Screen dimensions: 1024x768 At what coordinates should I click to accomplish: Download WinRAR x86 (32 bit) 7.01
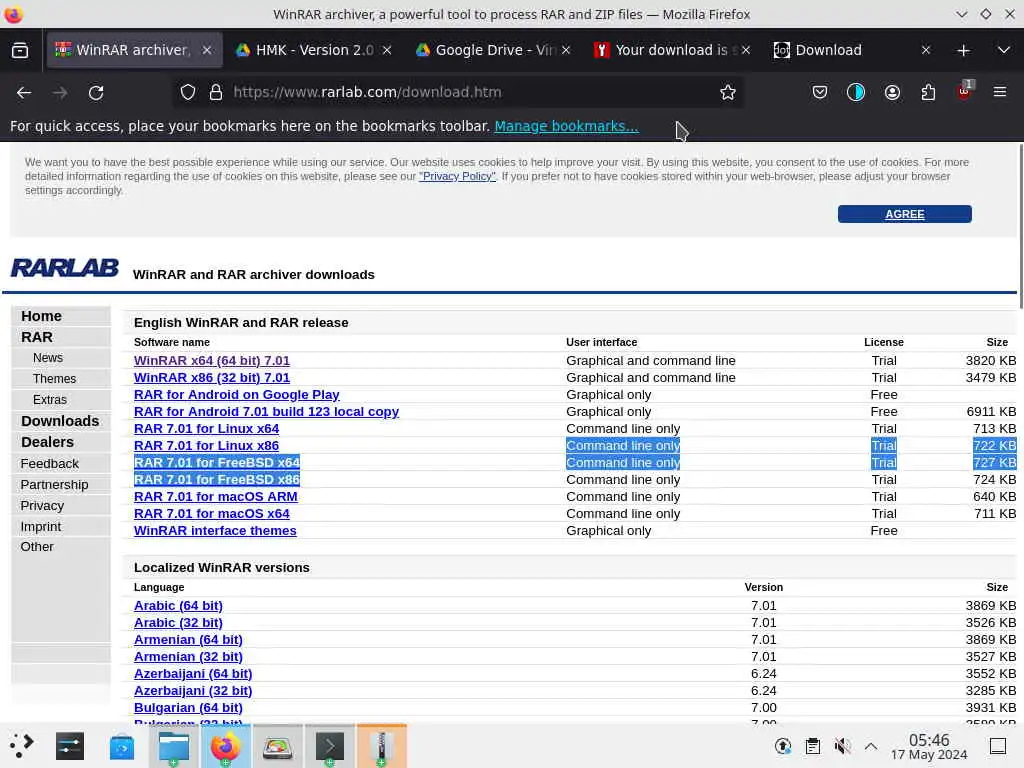[212, 377]
